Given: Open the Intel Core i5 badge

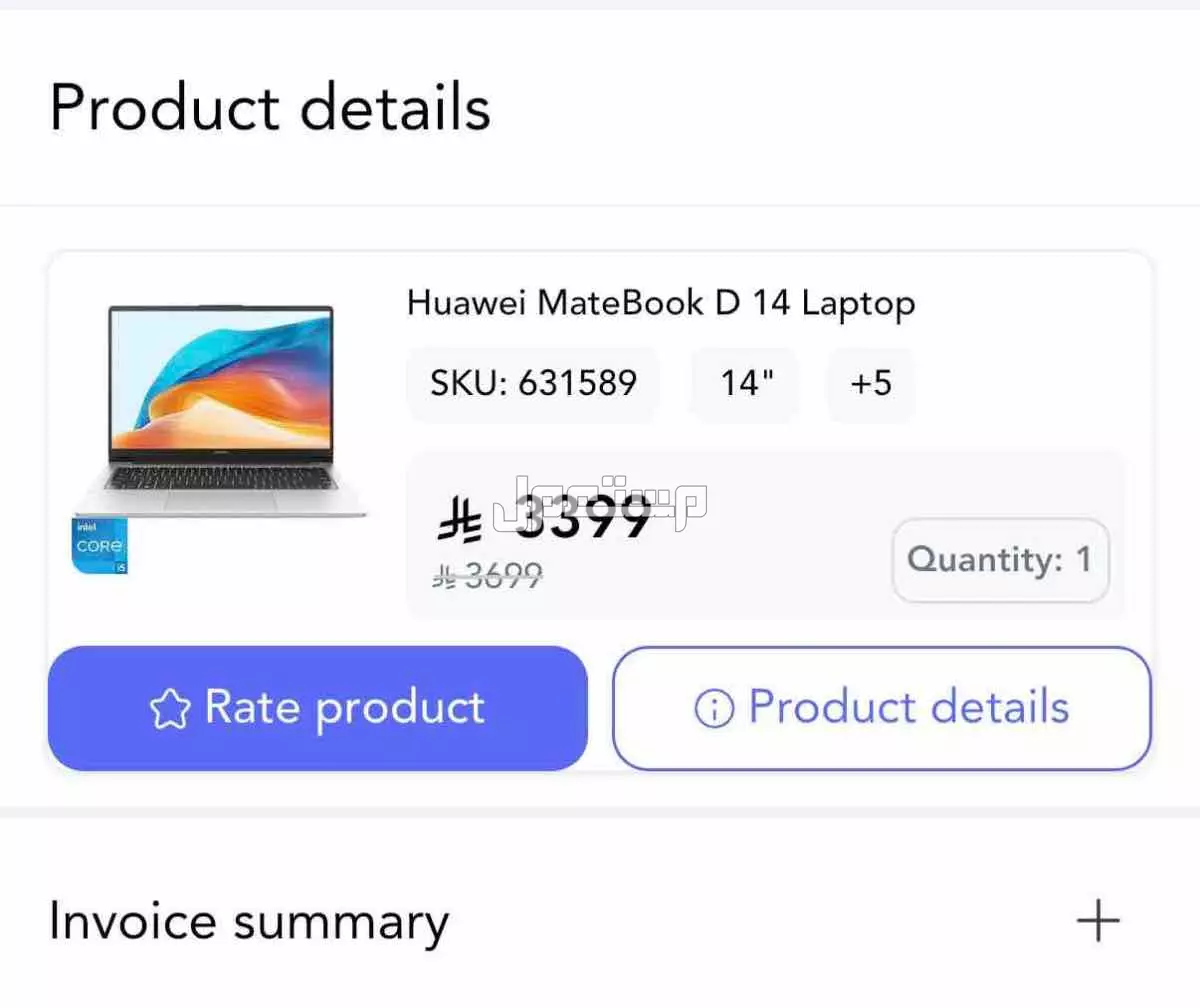Looking at the screenshot, I should 100,546.
